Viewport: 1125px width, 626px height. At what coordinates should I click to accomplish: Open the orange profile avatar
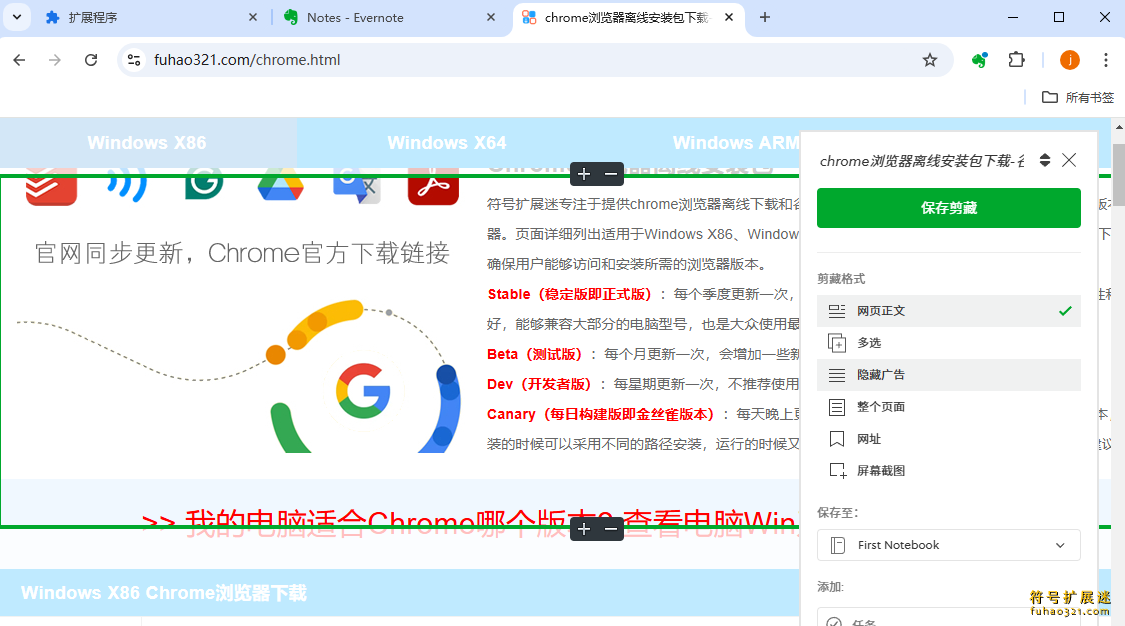coord(1070,60)
